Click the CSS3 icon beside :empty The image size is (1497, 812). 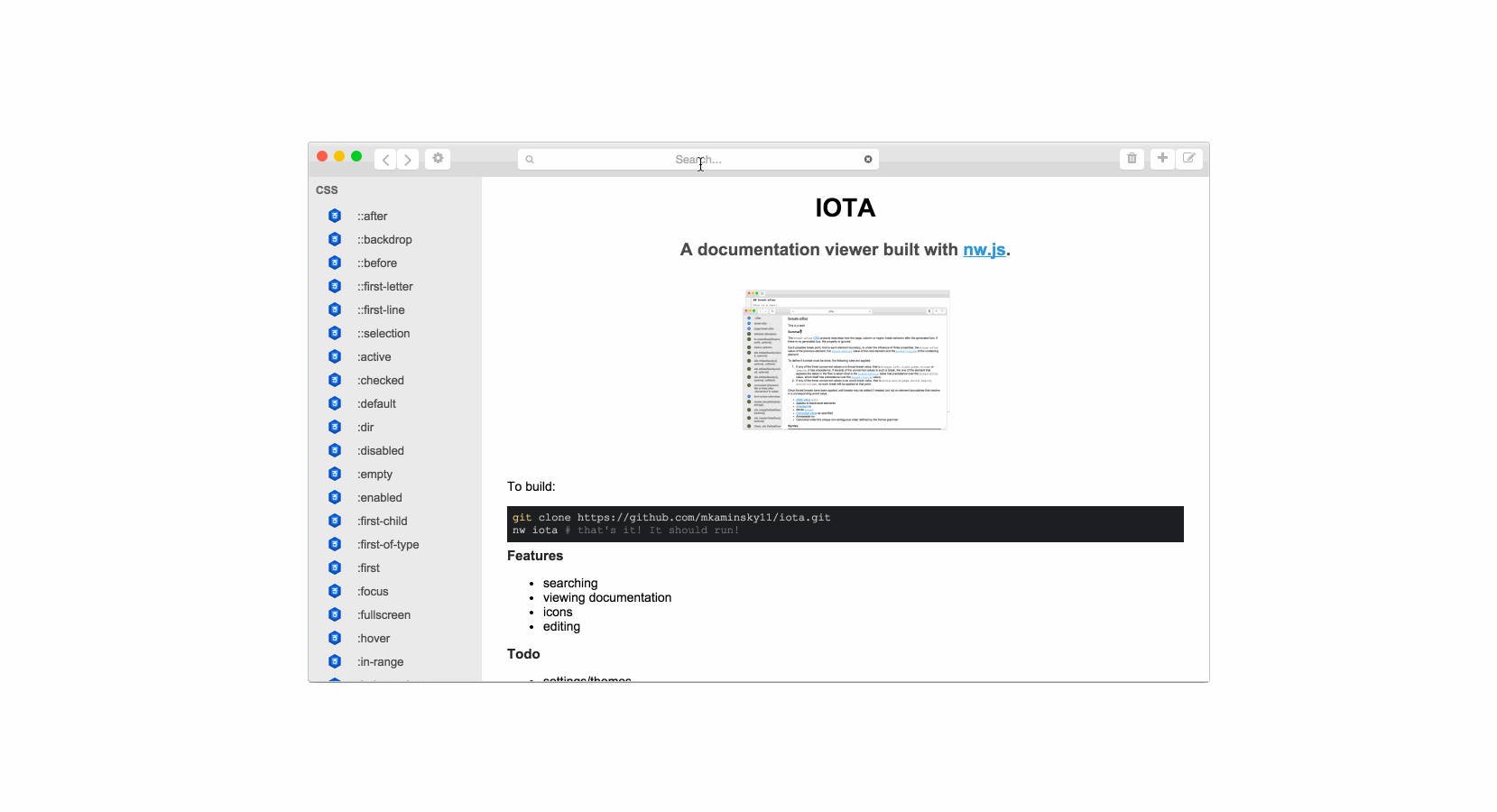335,474
